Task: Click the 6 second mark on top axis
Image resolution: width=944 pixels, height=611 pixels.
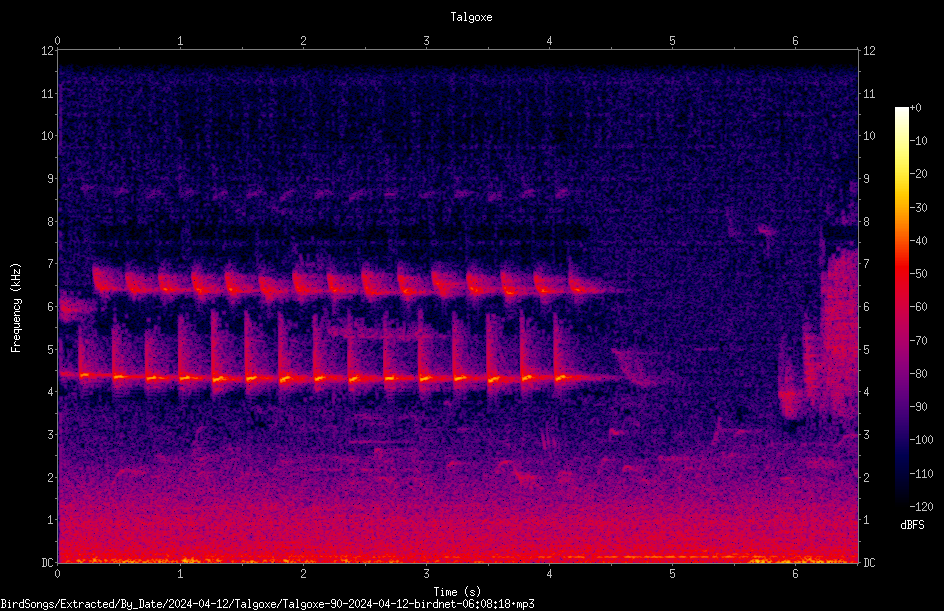Action: pyautogui.click(x=795, y=41)
